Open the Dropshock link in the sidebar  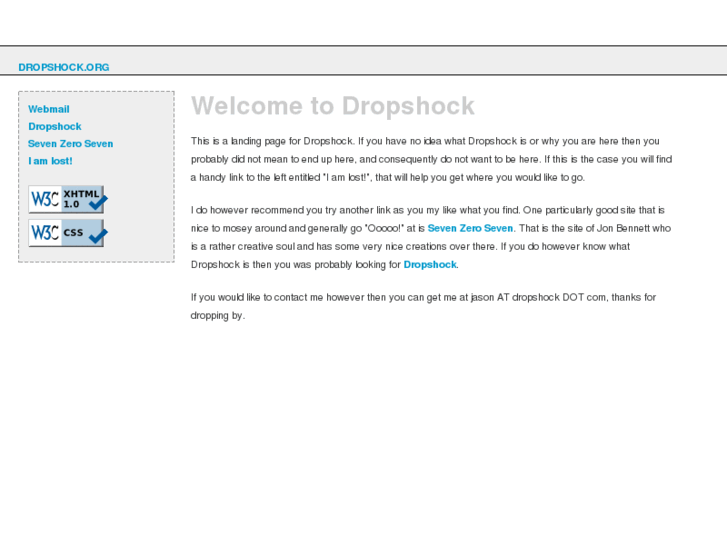(55, 126)
